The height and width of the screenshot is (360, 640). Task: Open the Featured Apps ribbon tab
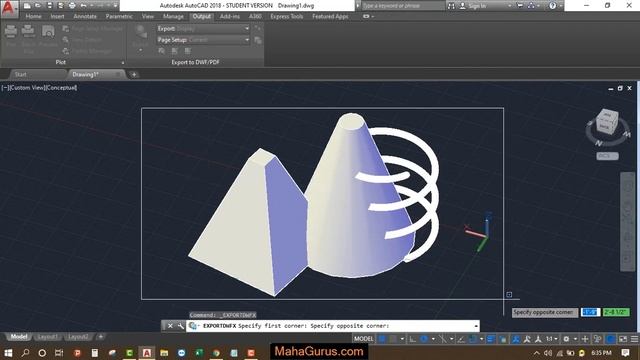click(x=330, y=16)
